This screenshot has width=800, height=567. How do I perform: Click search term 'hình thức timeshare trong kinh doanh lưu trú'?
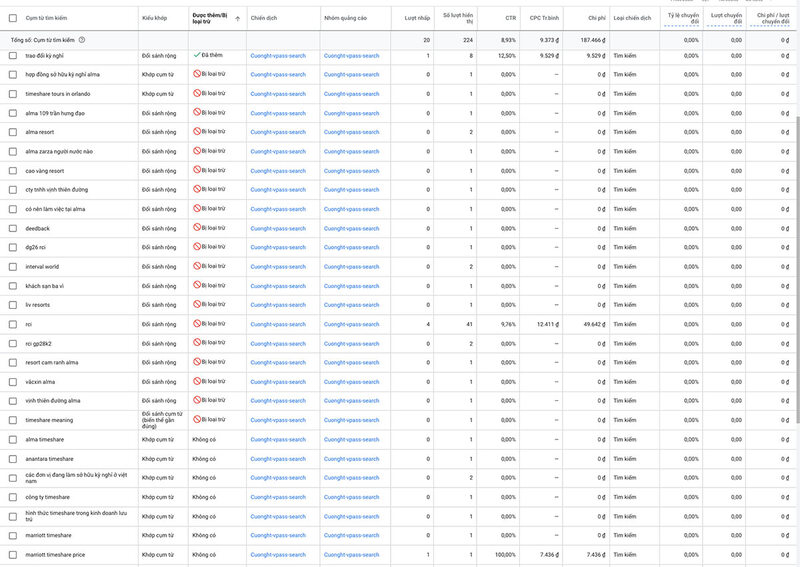tap(76, 516)
